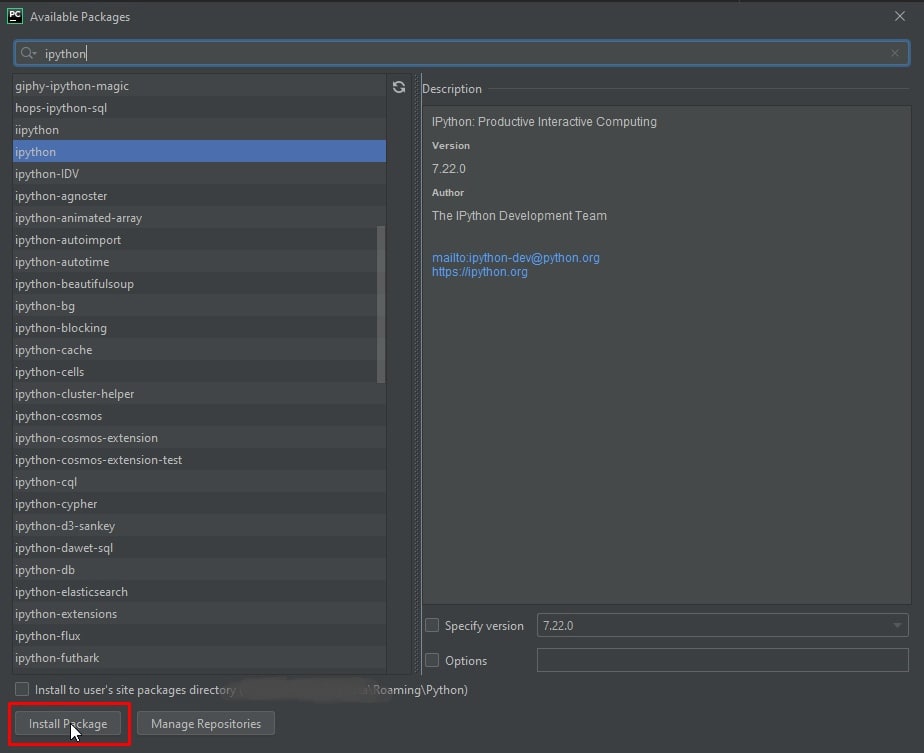The width and height of the screenshot is (924, 753).
Task: Close the Available Packages dialog
Action: tap(899, 16)
